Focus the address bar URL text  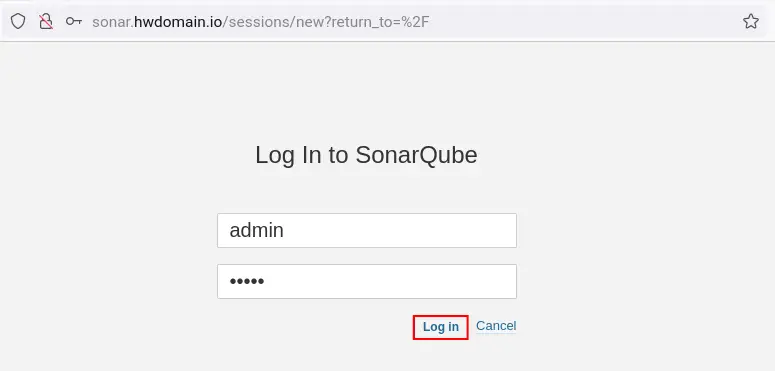pyautogui.click(x=260, y=22)
